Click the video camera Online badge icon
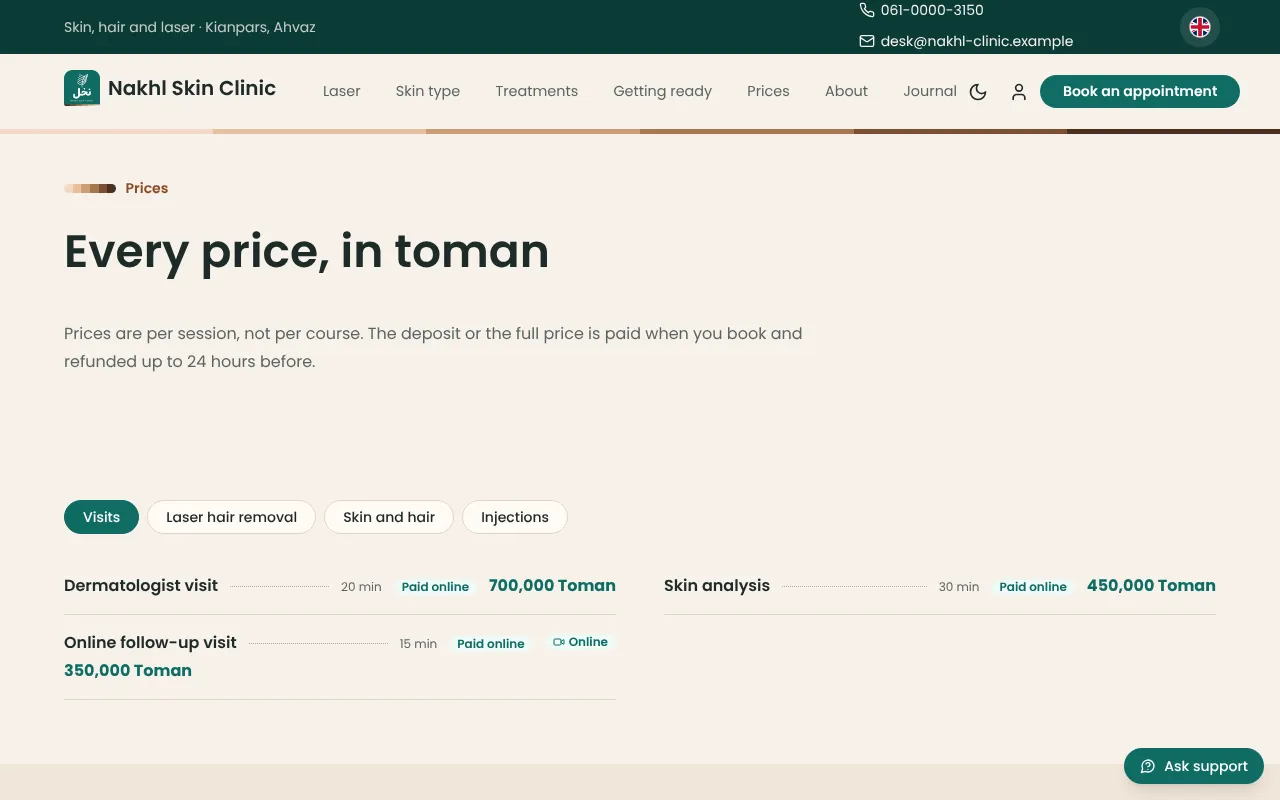The height and width of the screenshot is (800, 1280). tap(559, 642)
